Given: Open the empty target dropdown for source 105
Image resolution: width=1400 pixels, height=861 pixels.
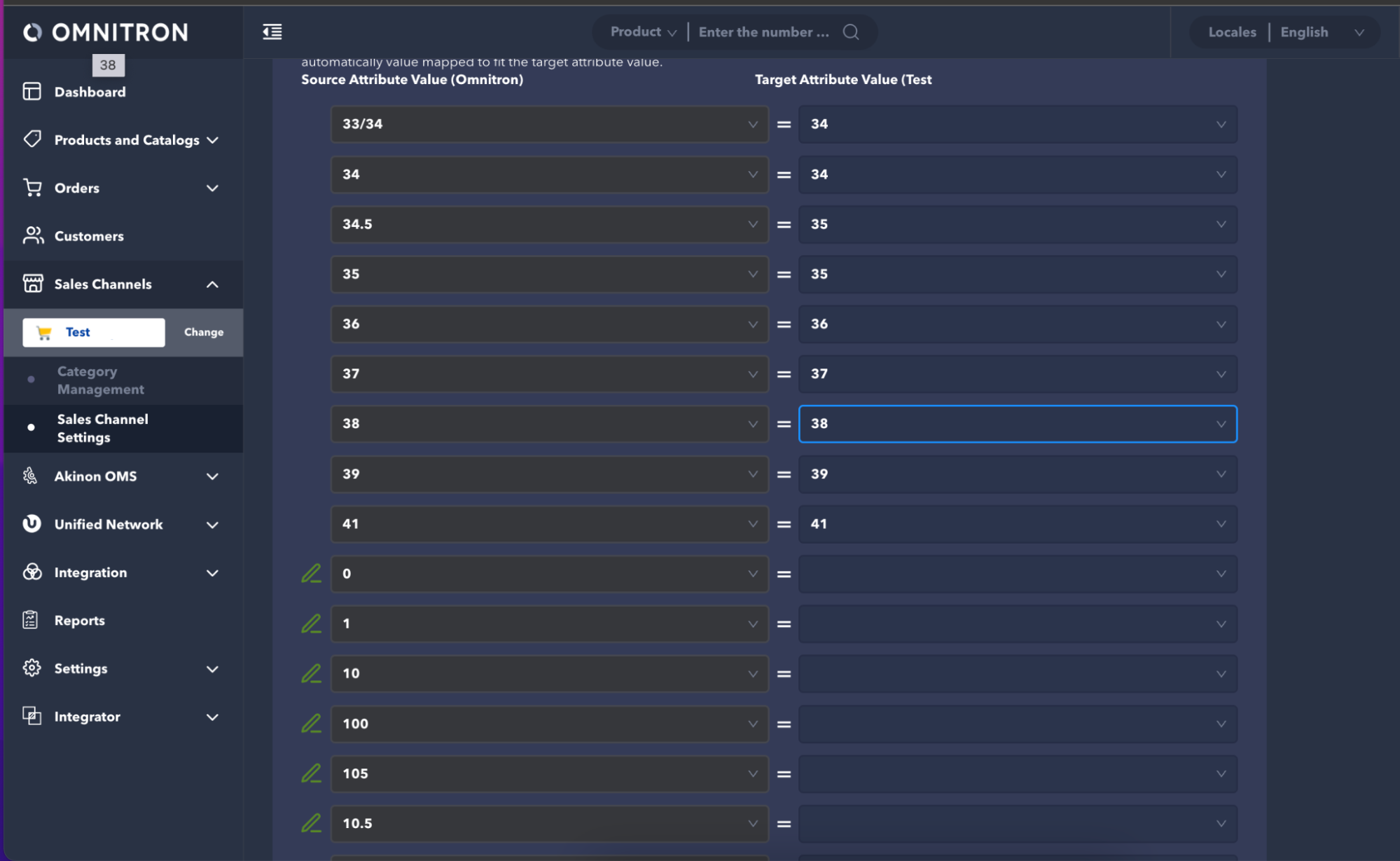Looking at the screenshot, I should point(1017,774).
